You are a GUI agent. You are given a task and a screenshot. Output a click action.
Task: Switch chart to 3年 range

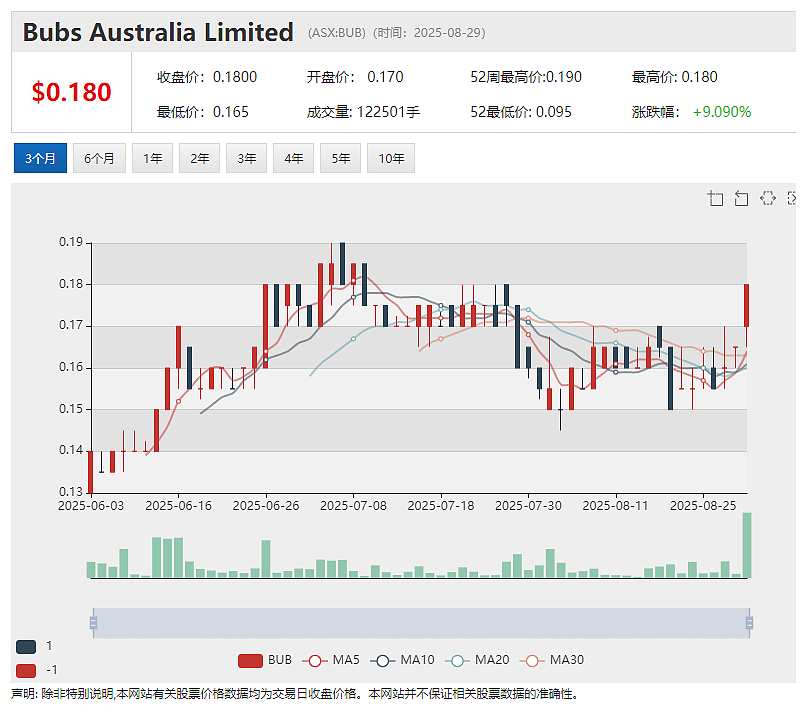246,158
